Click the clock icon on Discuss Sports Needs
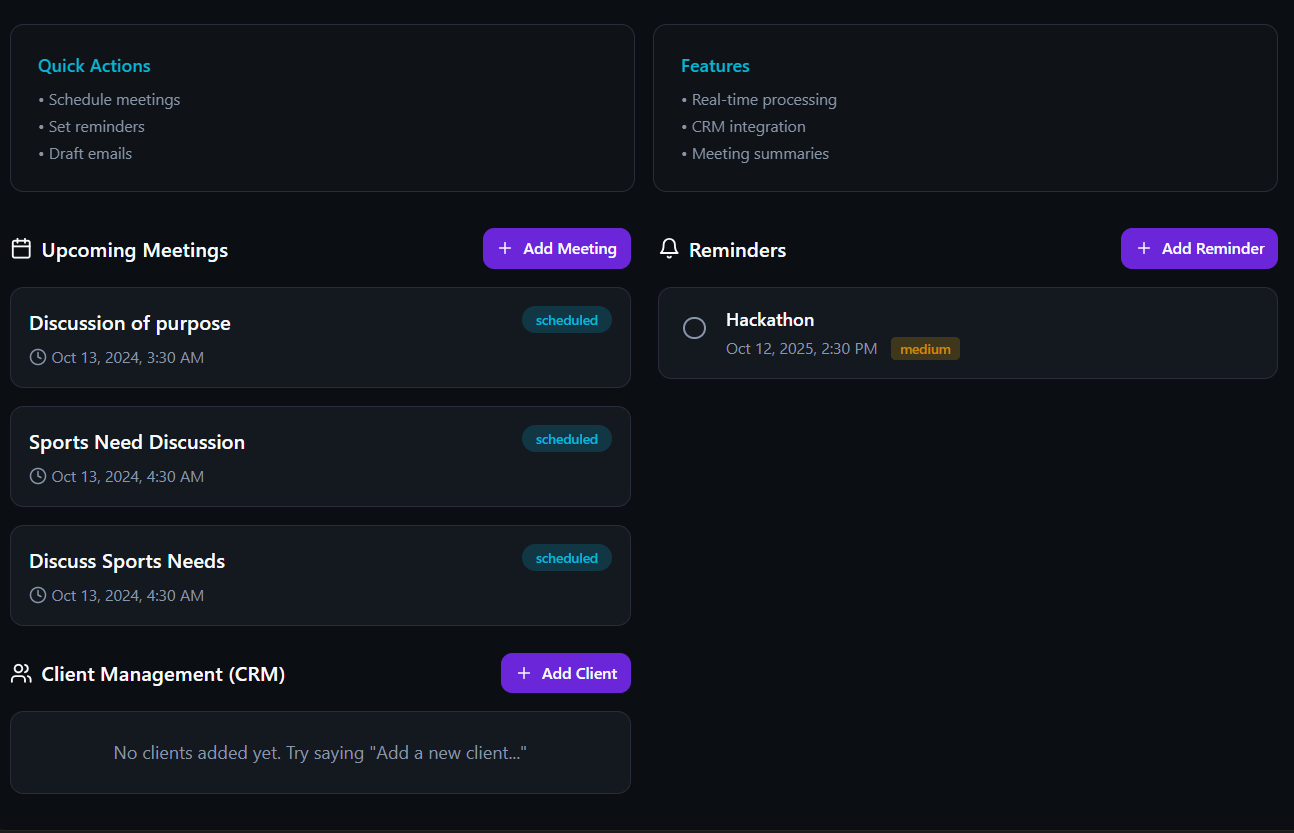Viewport: 1294px width, 833px height. (37, 595)
